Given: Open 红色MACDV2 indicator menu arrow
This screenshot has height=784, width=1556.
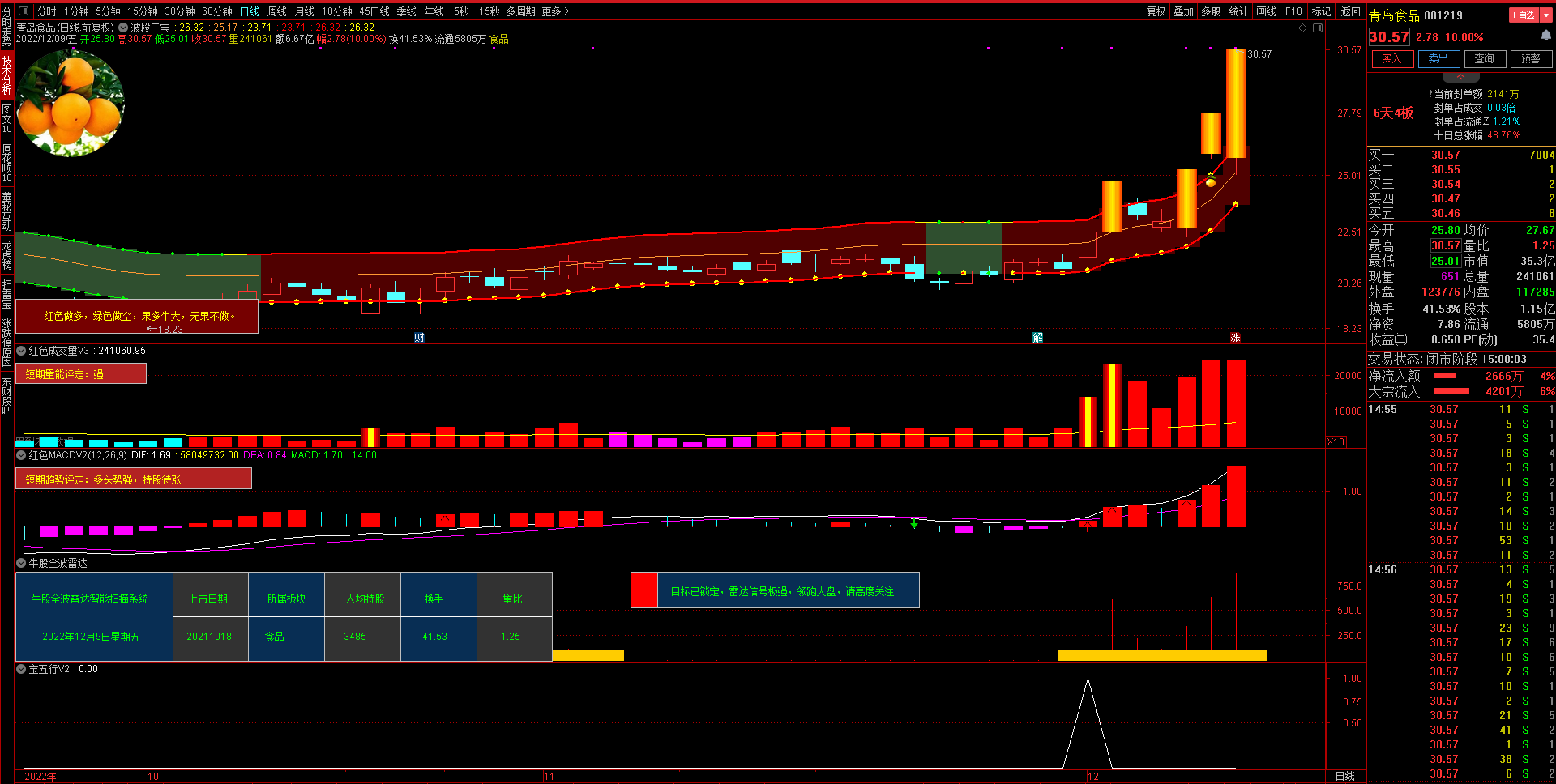Looking at the screenshot, I should coord(21,455).
